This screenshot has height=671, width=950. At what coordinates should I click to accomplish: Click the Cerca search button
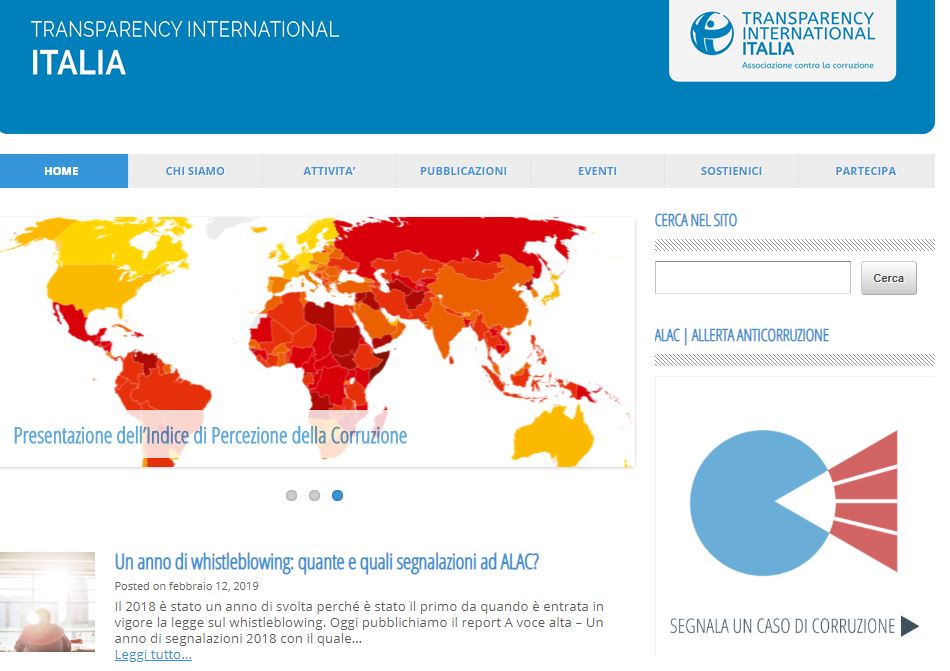[x=888, y=278]
